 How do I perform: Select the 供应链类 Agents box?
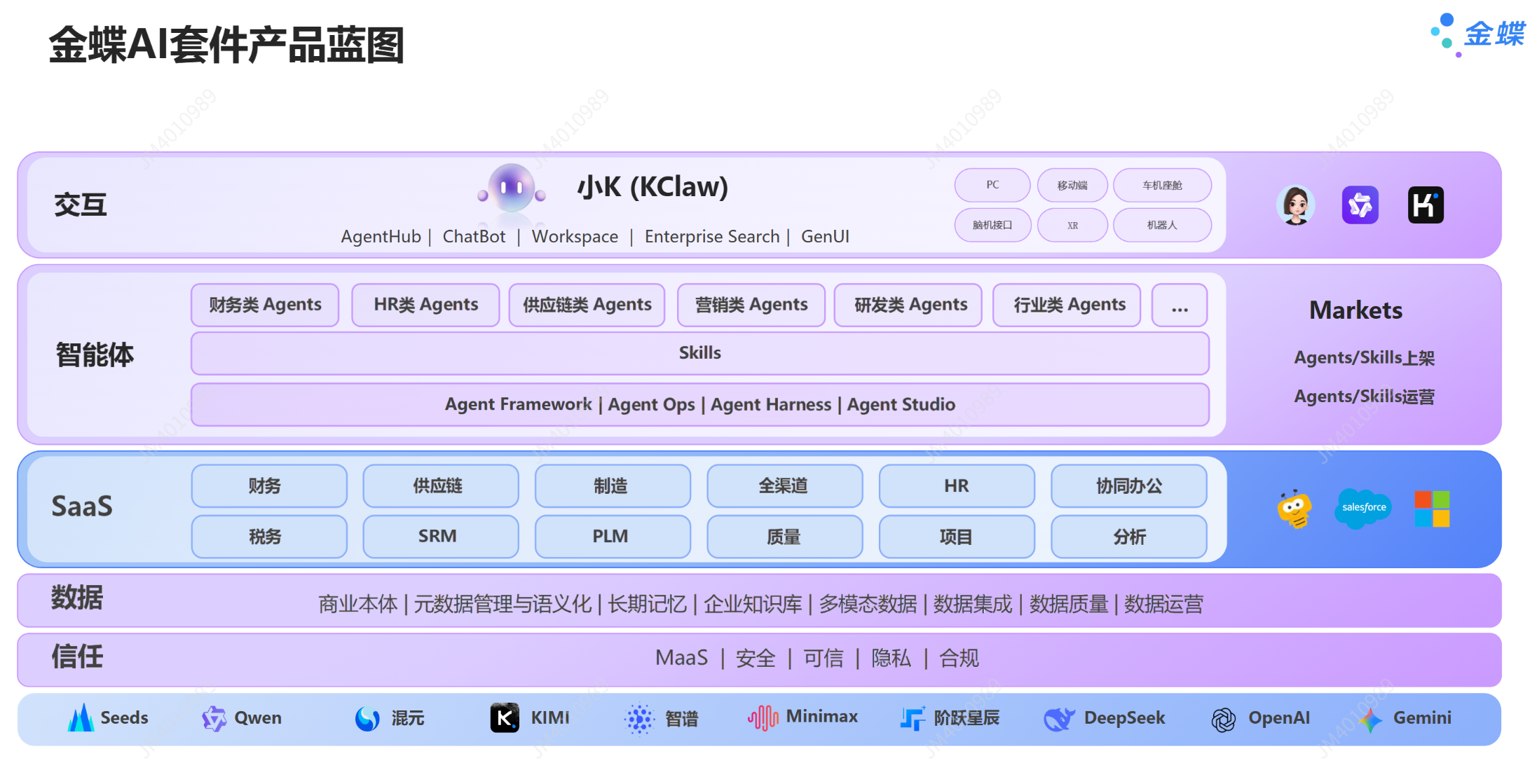587,305
